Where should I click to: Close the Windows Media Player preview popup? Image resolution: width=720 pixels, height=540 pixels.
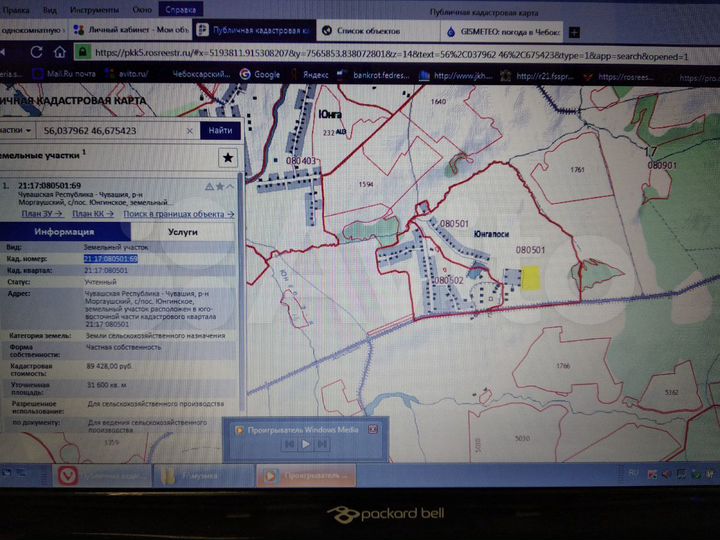[373, 429]
